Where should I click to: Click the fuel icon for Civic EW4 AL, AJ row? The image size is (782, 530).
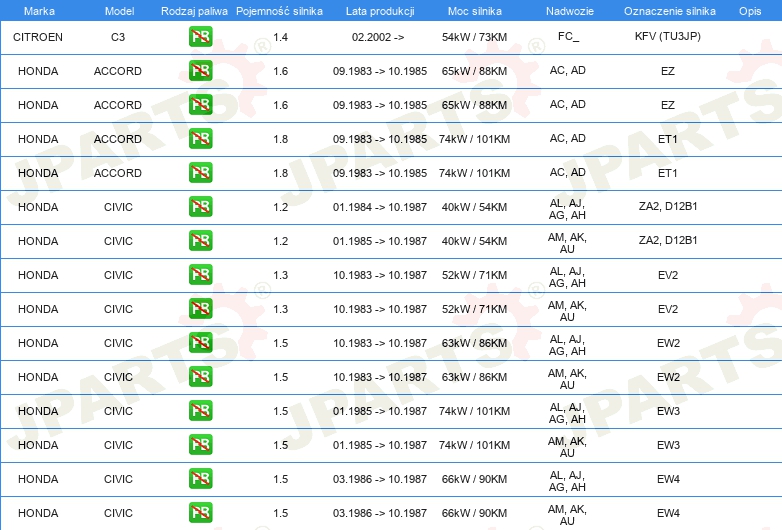click(200, 478)
